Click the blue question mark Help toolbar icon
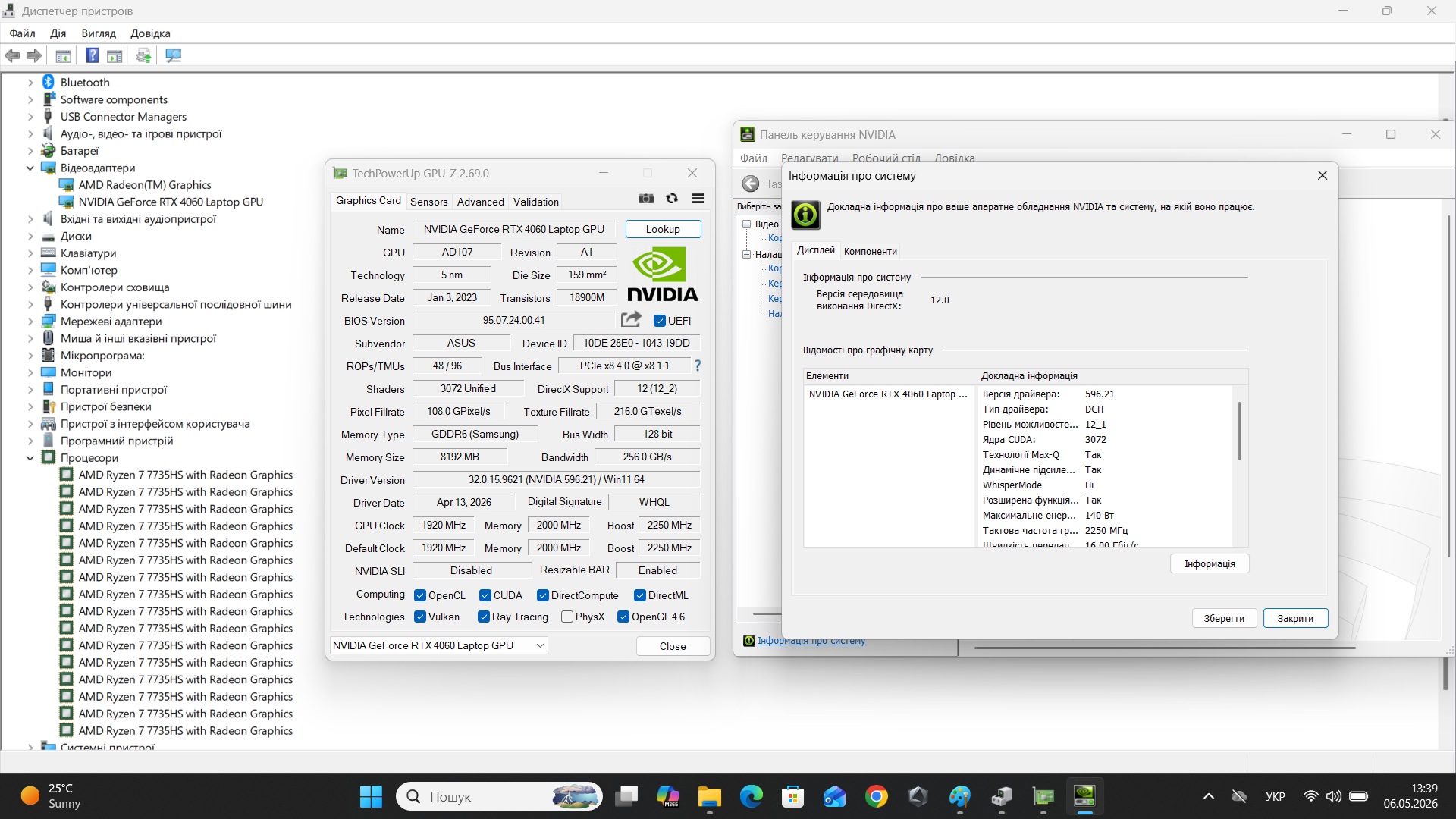Image resolution: width=1456 pixels, height=819 pixels. click(x=92, y=55)
